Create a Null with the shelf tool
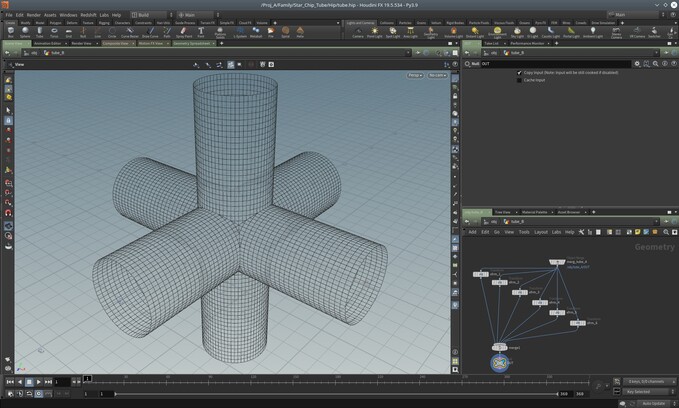This screenshot has width=679, height=408. click(x=83, y=32)
